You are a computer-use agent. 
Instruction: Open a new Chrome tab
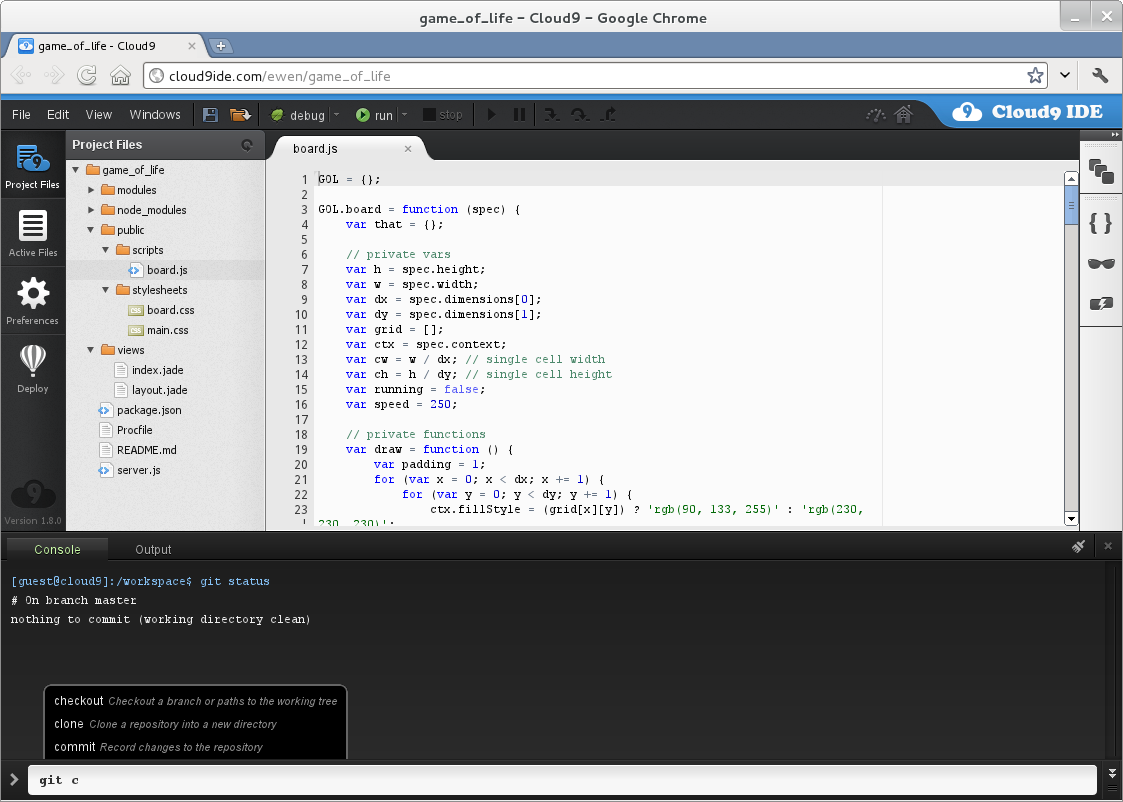click(221, 46)
